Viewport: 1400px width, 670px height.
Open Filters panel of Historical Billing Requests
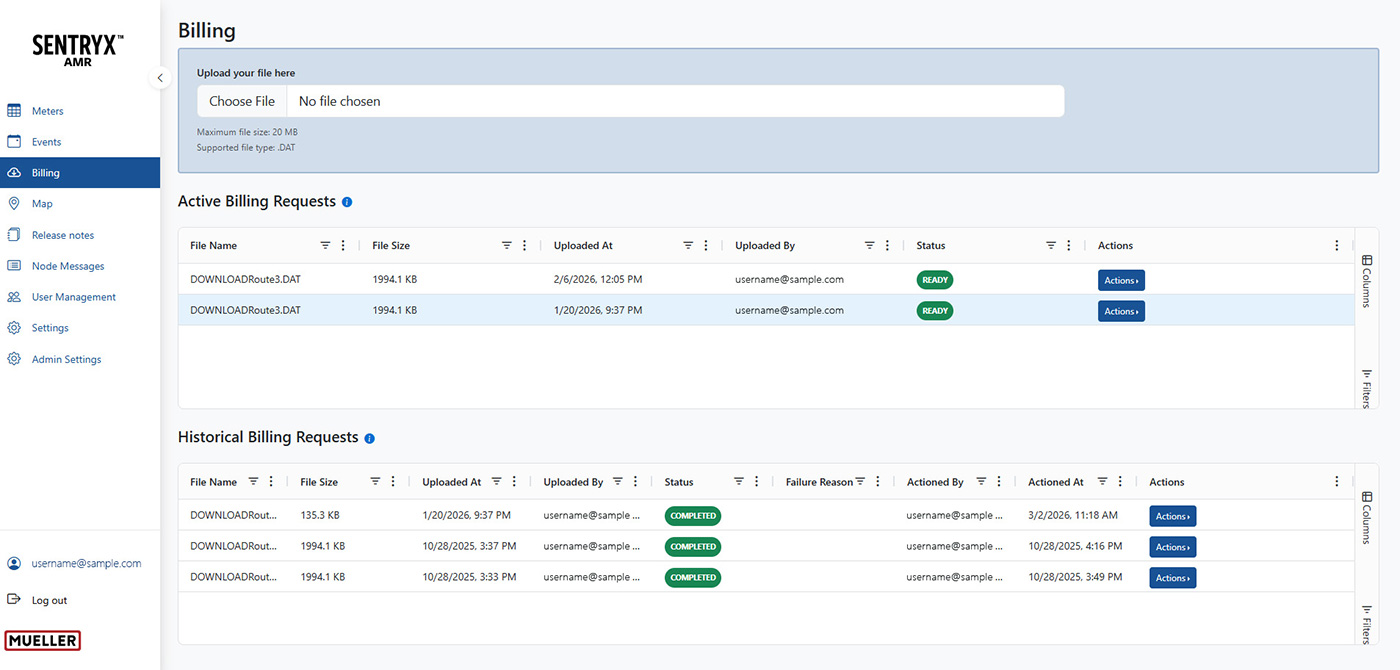click(x=1367, y=623)
